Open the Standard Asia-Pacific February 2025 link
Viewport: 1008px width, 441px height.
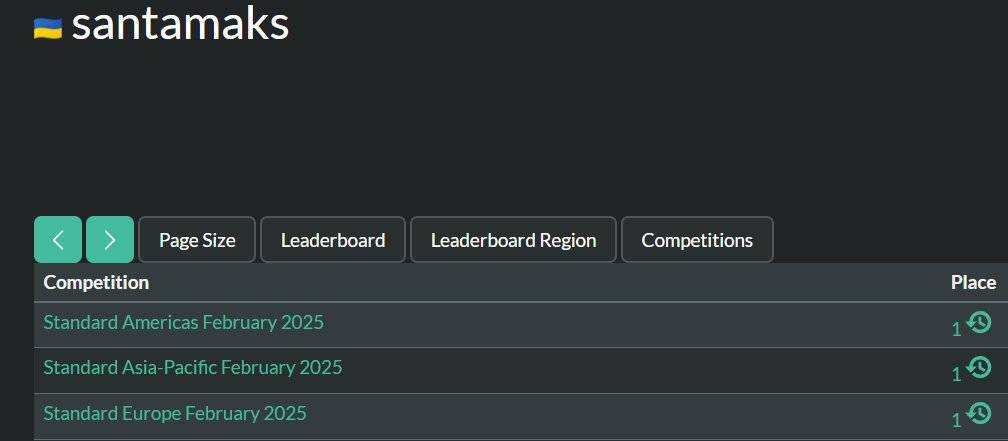point(192,368)
